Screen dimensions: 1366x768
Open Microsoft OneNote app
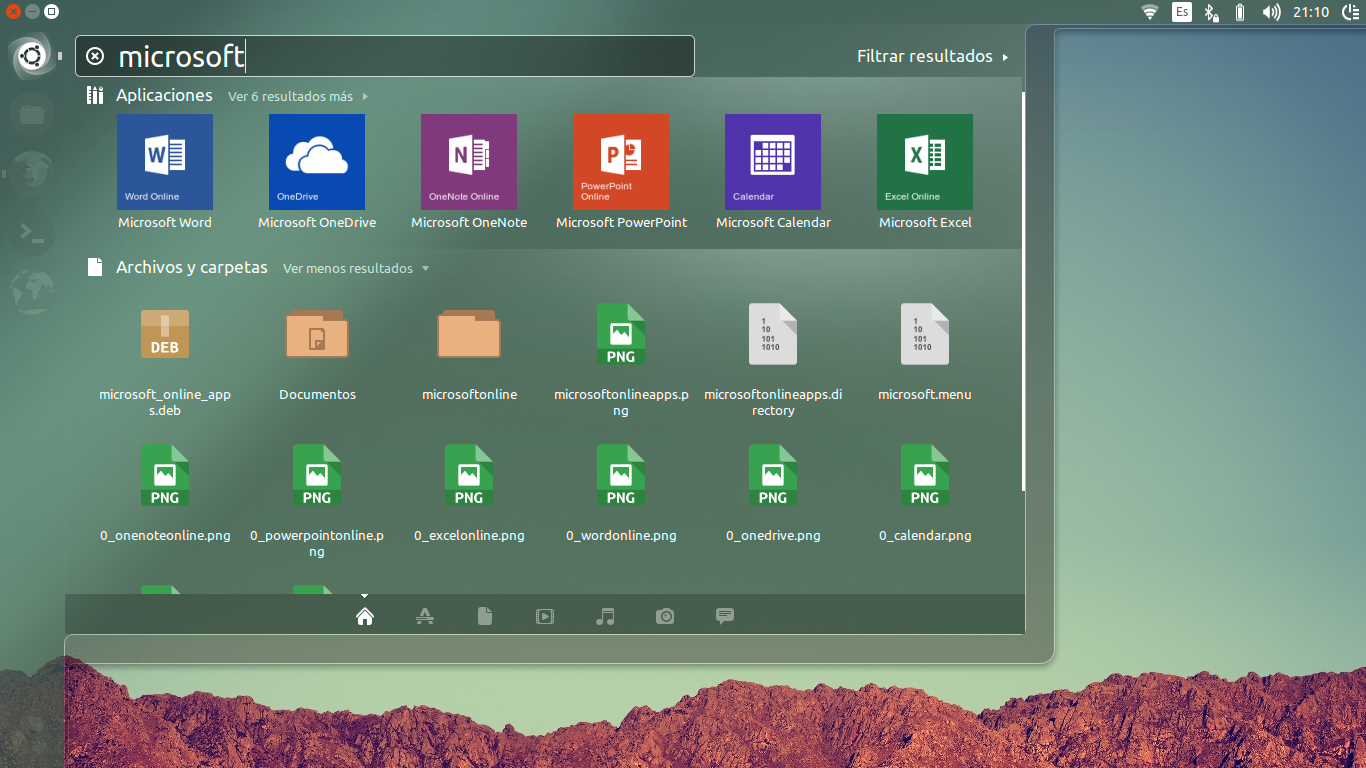tap(469, 162)
